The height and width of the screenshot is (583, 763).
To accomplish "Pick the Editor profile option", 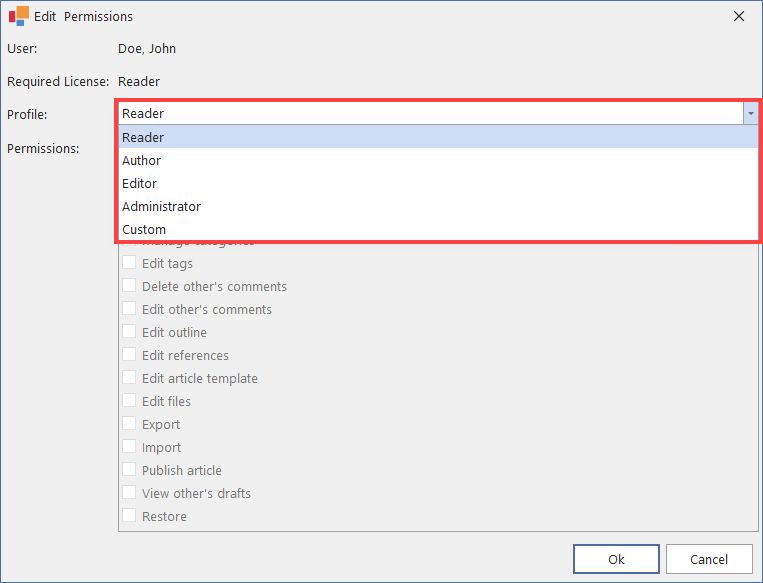I will coord(139,183).
